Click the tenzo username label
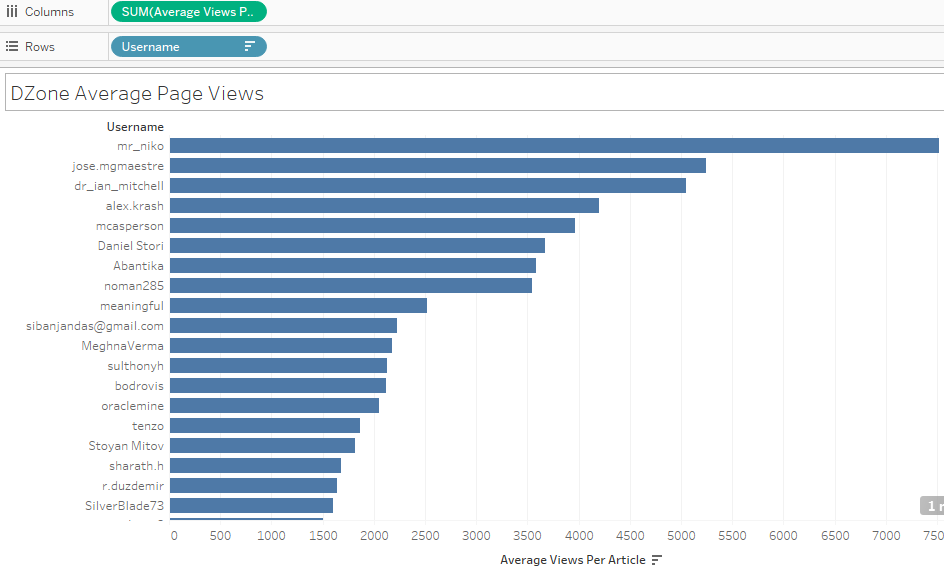 coord(148,426)
